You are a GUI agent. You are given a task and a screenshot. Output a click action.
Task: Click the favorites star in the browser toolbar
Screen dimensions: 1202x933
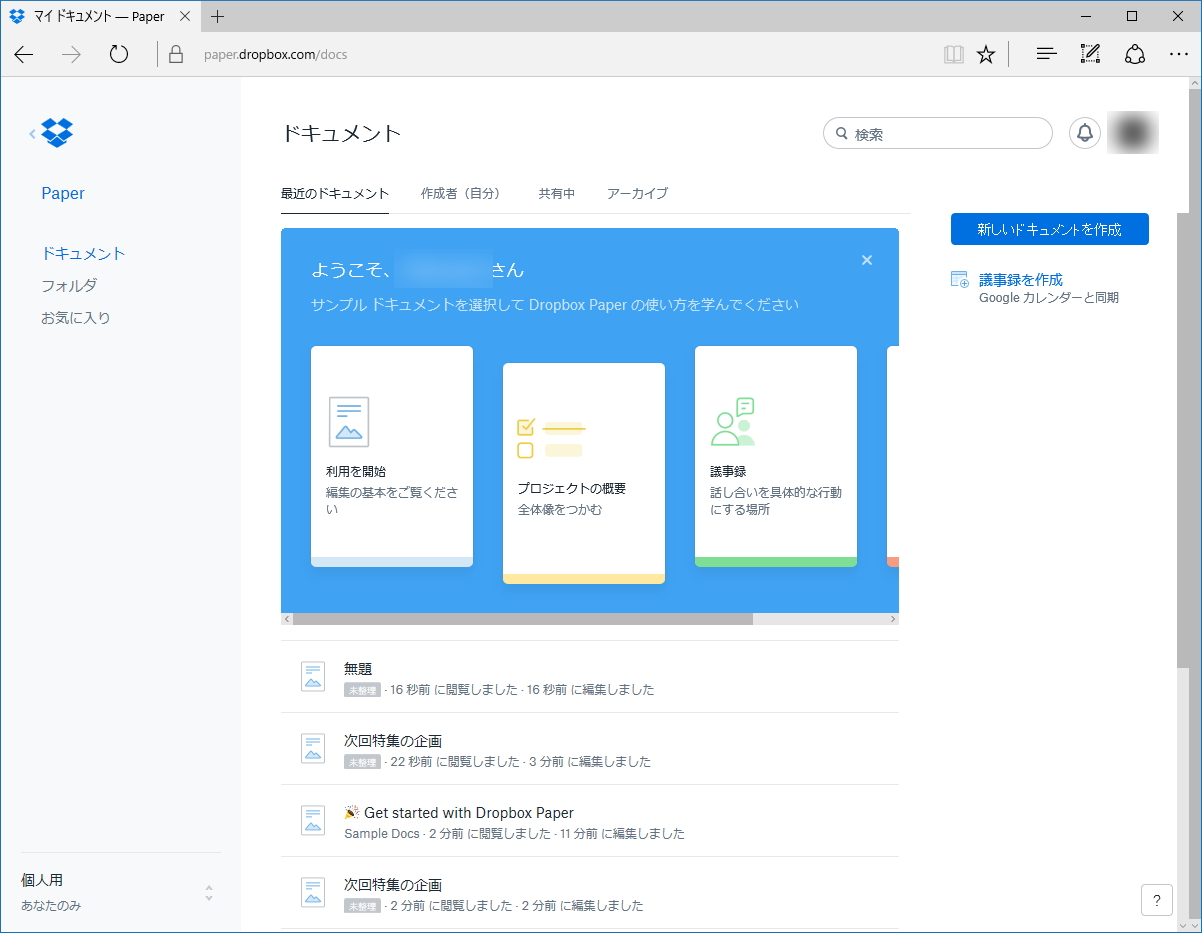(986, 54)
